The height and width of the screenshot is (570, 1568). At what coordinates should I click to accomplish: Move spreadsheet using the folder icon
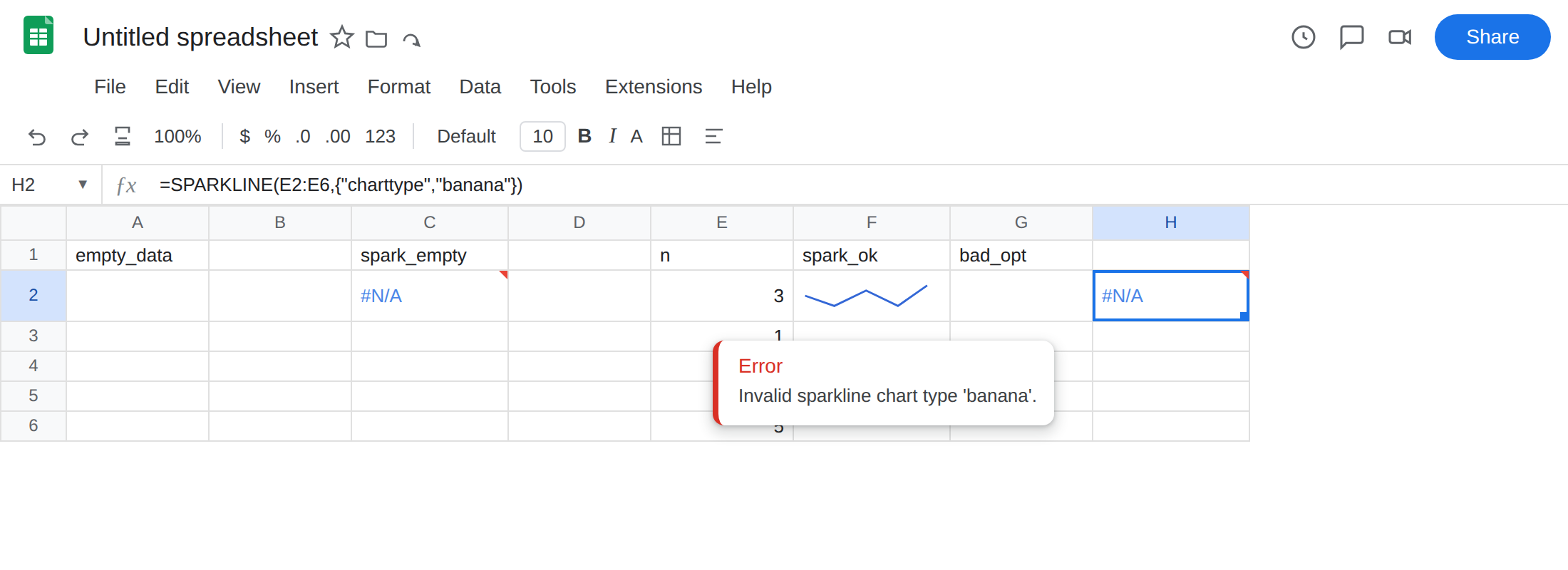(376, 38)
